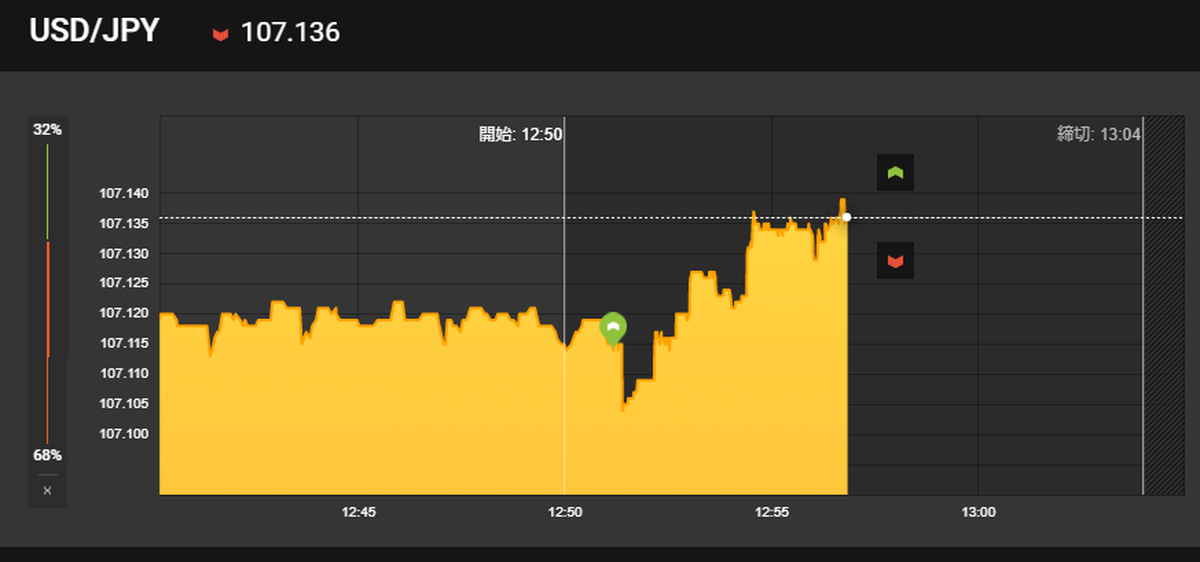Click the 13:00 time axis label

978,512
